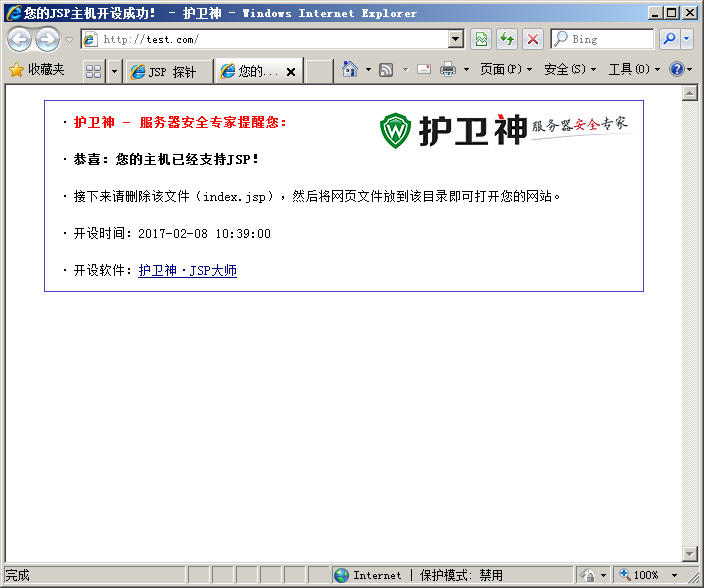Expand the privacy icon dropdown arrow
The height and width of the screenshot is (588, 704).
click(x=603, y=575)
